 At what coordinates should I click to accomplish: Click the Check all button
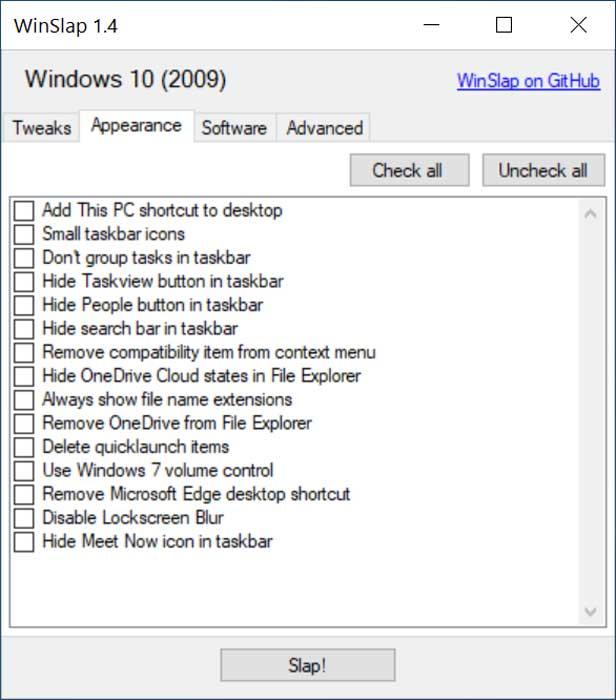pyautogui.click(x=409, y=170)
